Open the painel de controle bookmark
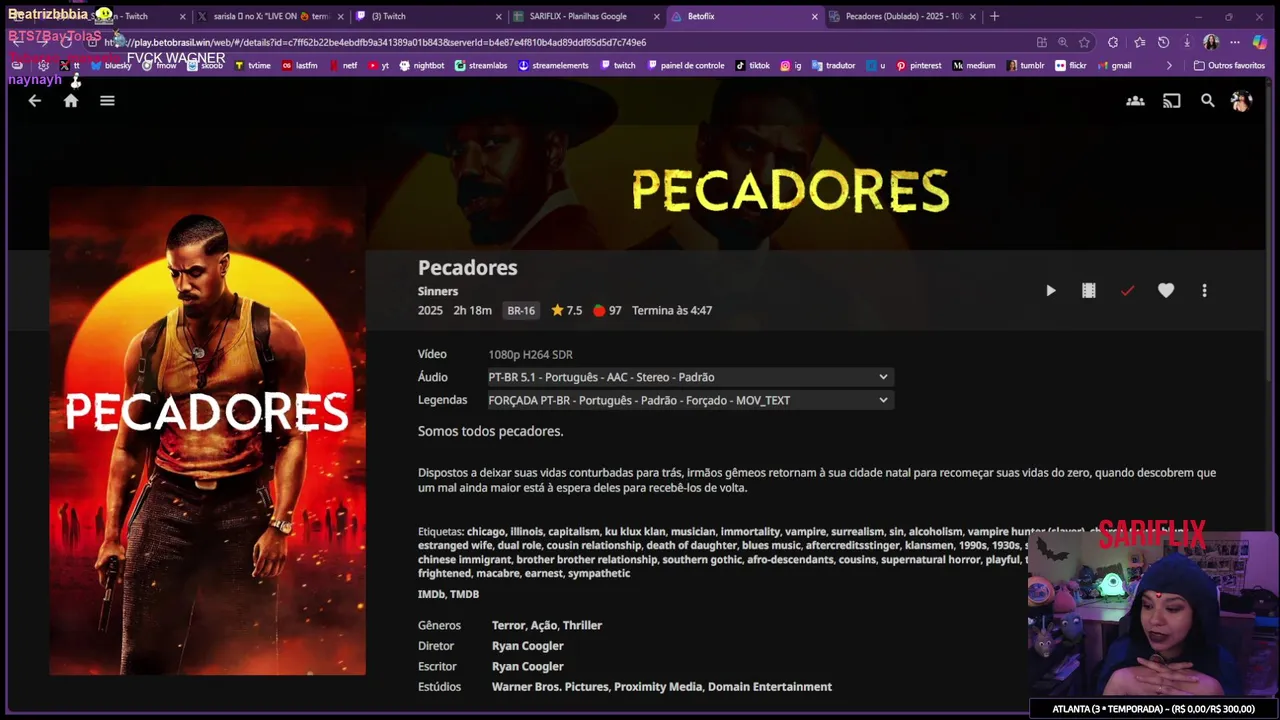This screenshot has height=720, width=1280. [686, 66]
